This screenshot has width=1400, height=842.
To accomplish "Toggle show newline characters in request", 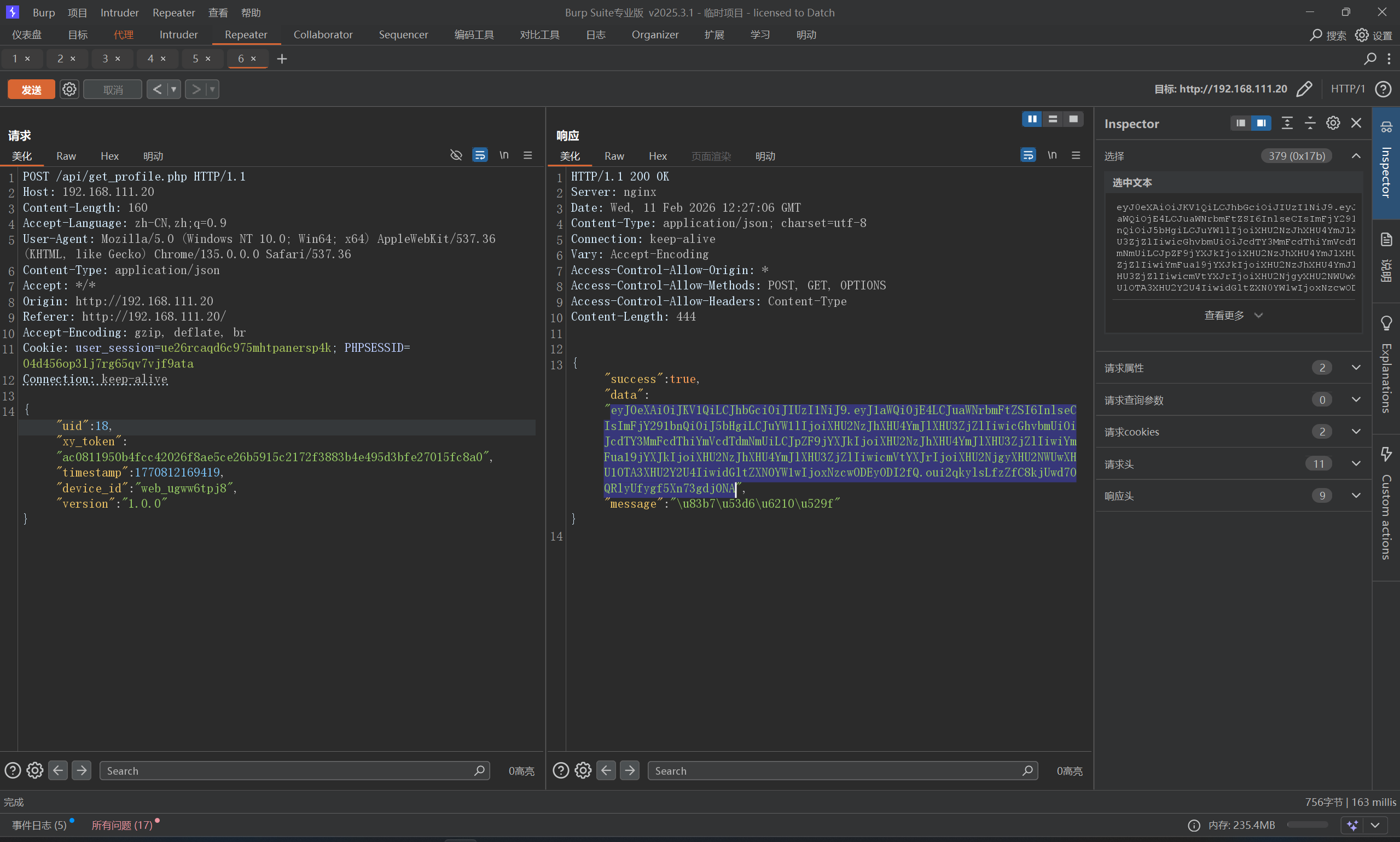I will tap(504, 155).
